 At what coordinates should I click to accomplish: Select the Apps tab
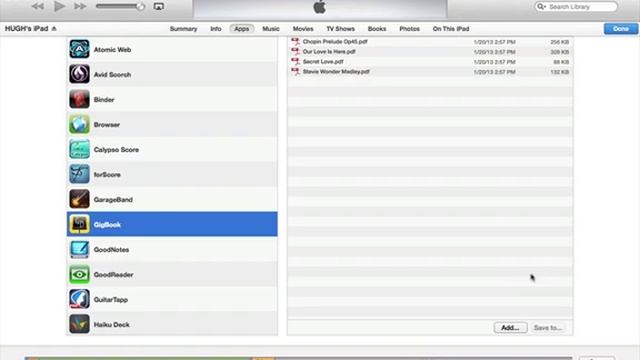click(242, 29)
